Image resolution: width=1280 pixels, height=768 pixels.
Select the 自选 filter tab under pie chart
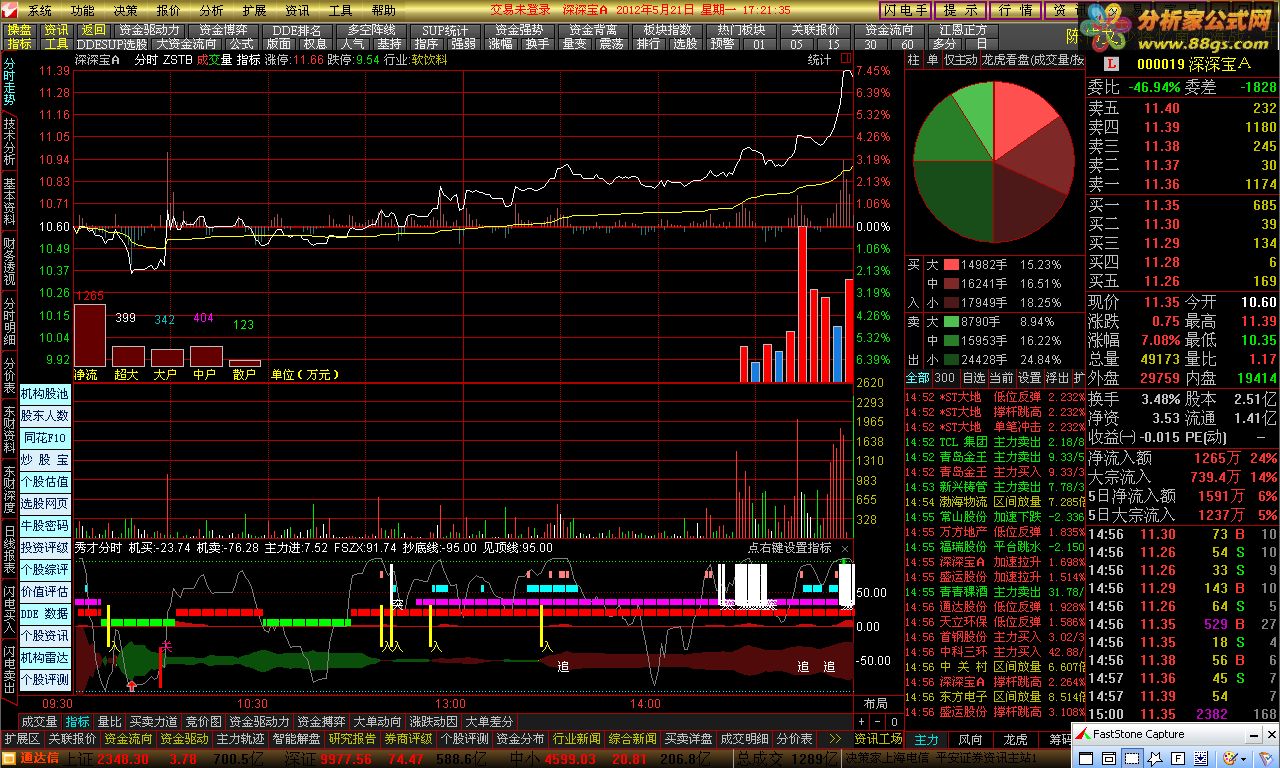[973, 378]
